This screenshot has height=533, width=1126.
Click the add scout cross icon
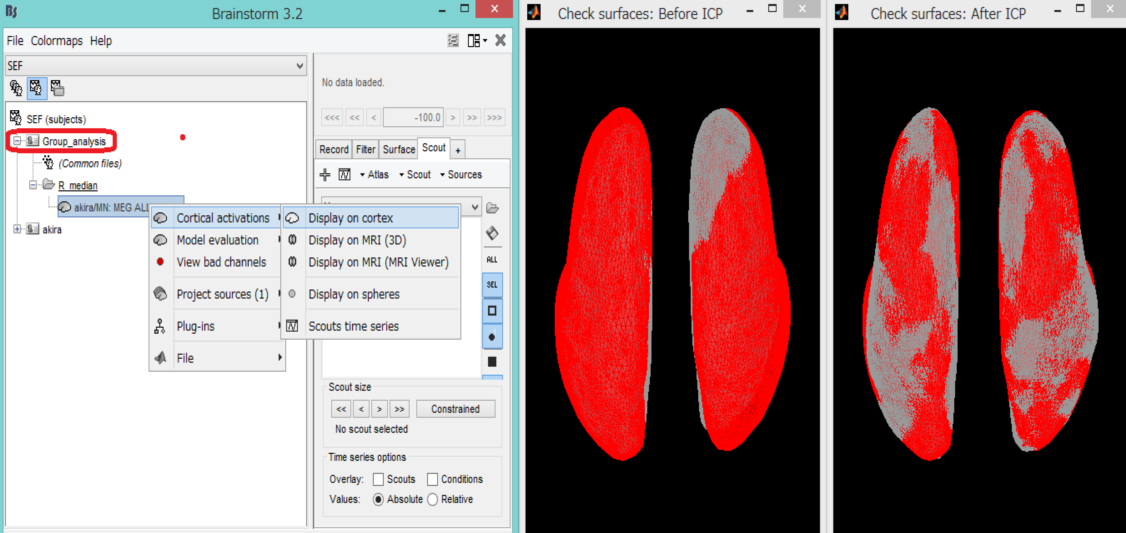325,175
